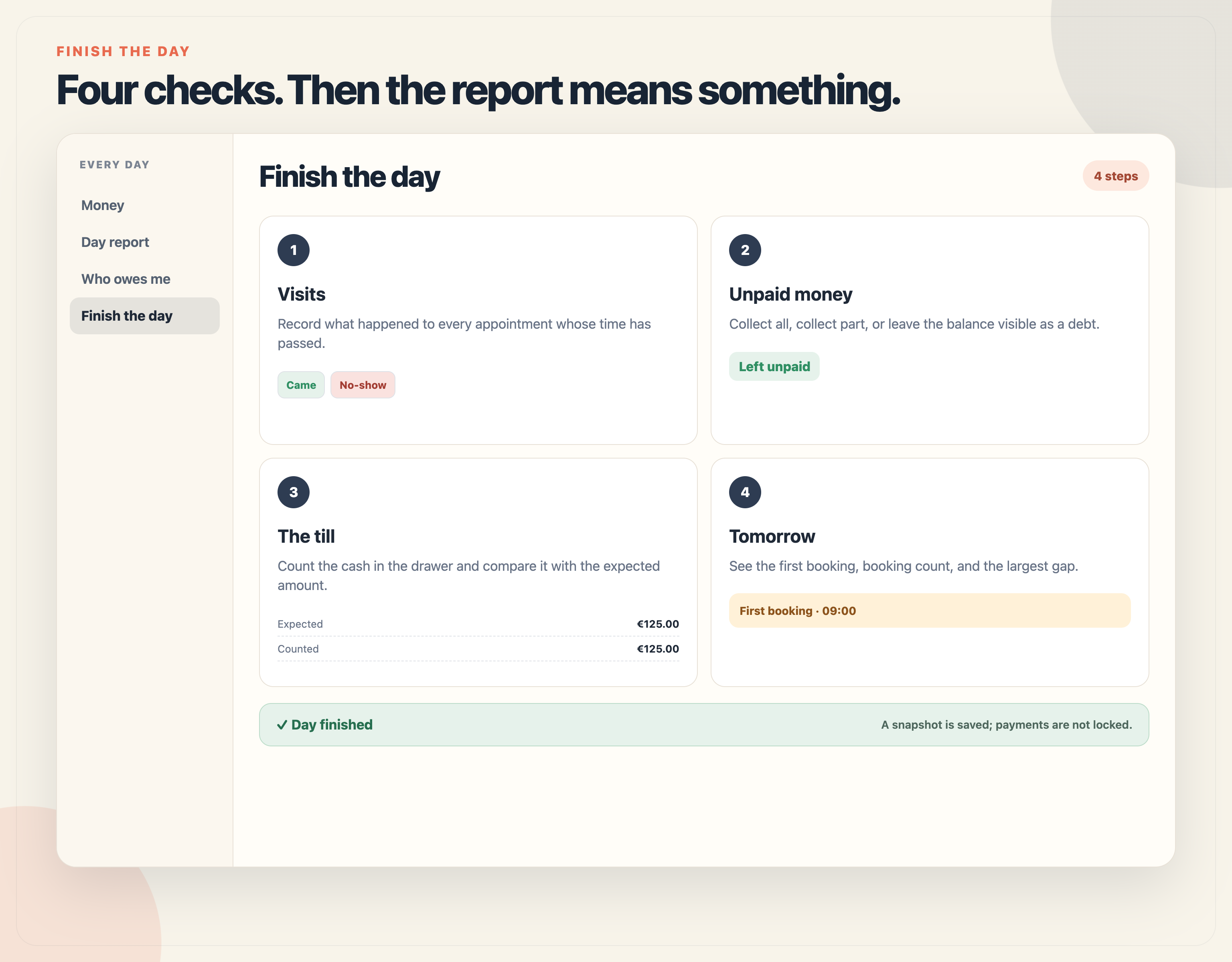Click the Left unpaid tag

click(x=774, y=366)
